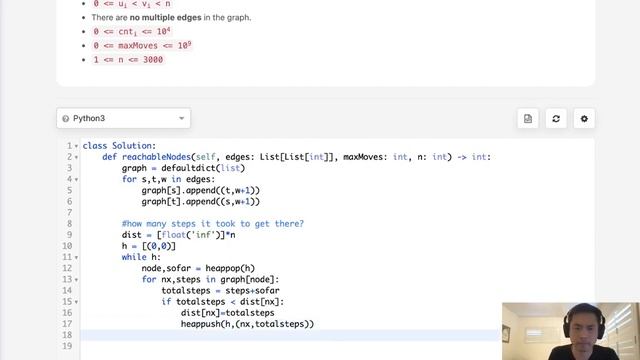Click 'heappush(h,(nx,totalsteps))' line
Screen dimensions: 640x360
247,324
